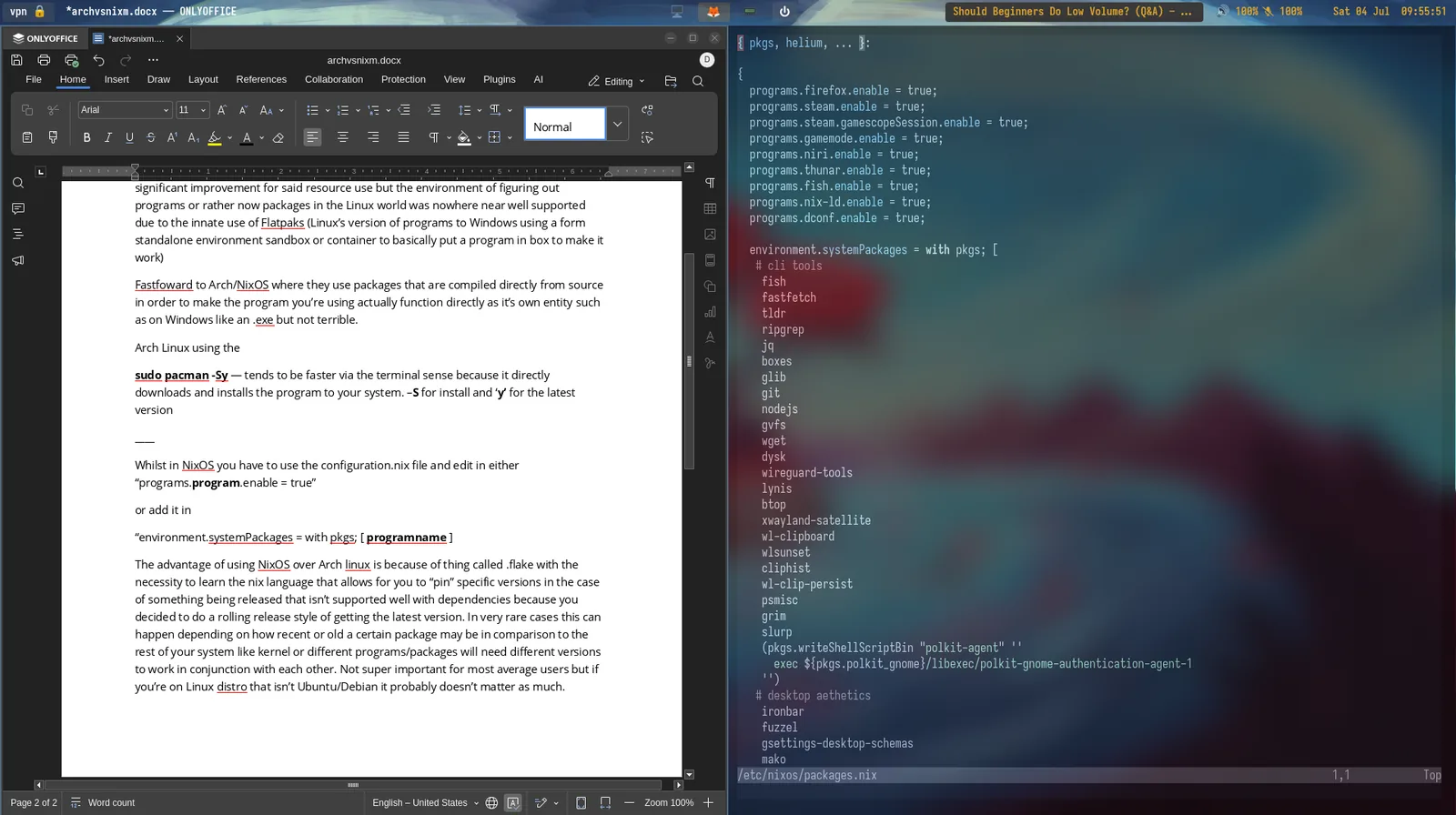Screen dimensions: 1456x815
Task: Open the Comments panel in left sidebar
Action: (17, 208)
